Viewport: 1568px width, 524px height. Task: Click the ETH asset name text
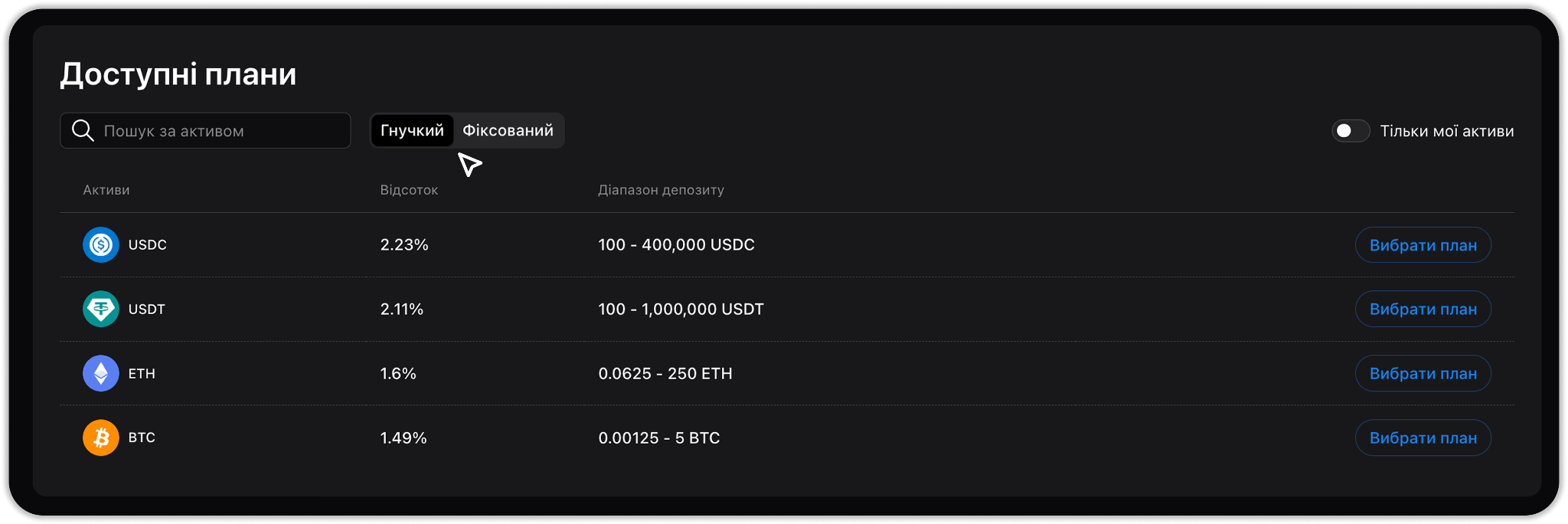tap(142, 374)
